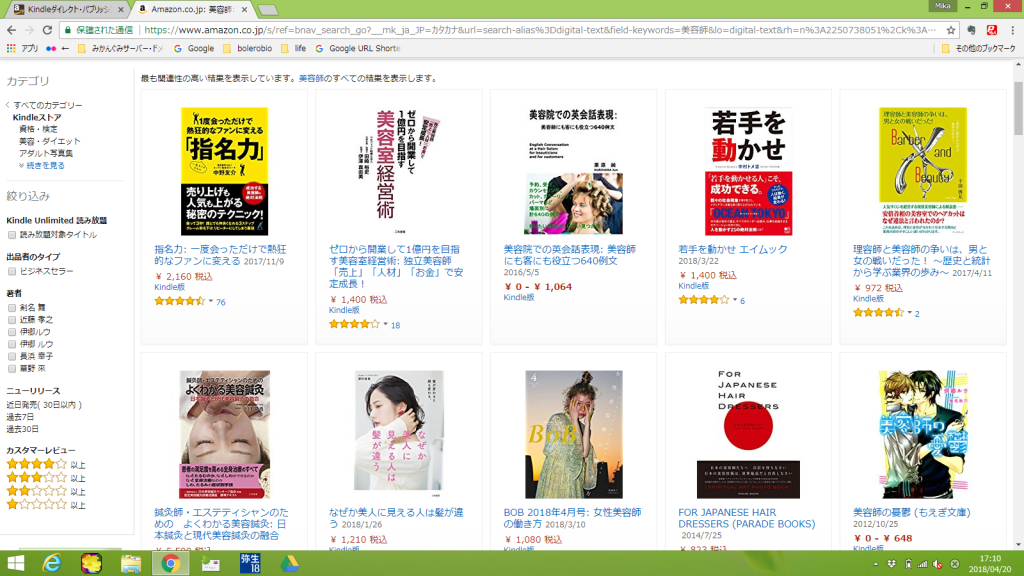The height and width of the screenshot is (576, 1024).
Task: Open the 76 reviews count link
Action: tap(221, 302)
